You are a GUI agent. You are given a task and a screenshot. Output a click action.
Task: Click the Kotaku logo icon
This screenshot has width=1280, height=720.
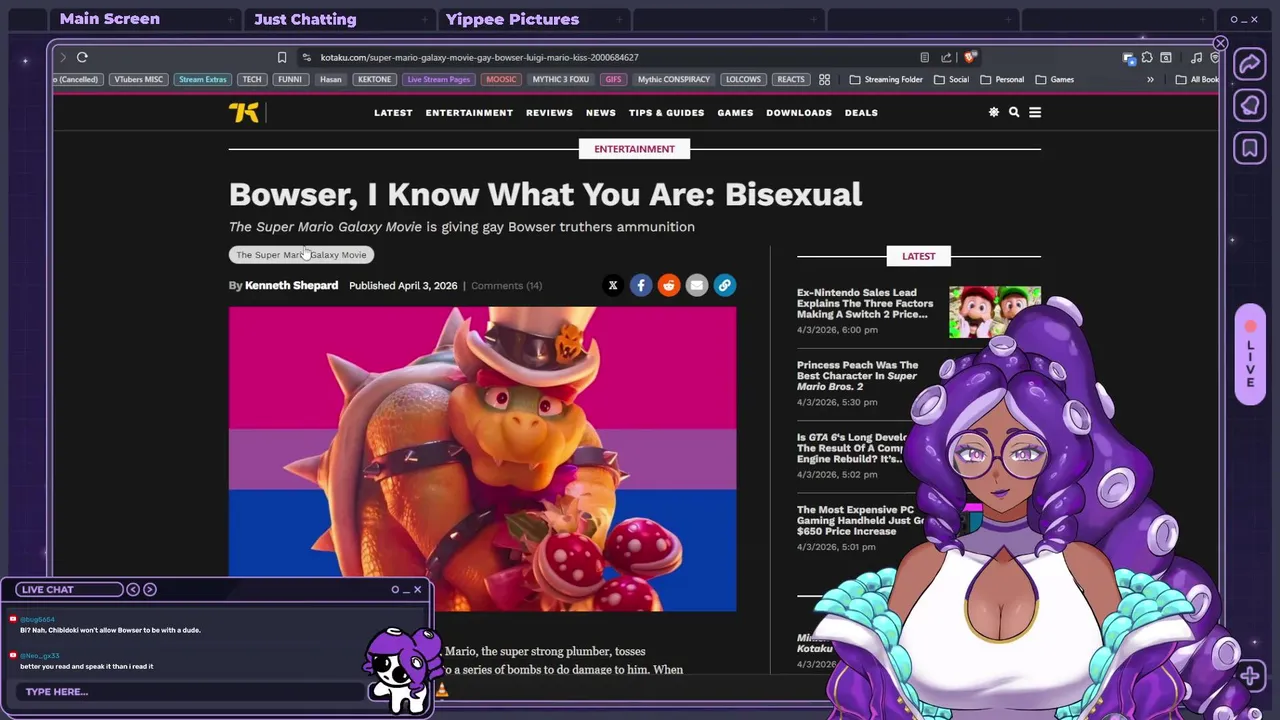click(x=243, y=113)
